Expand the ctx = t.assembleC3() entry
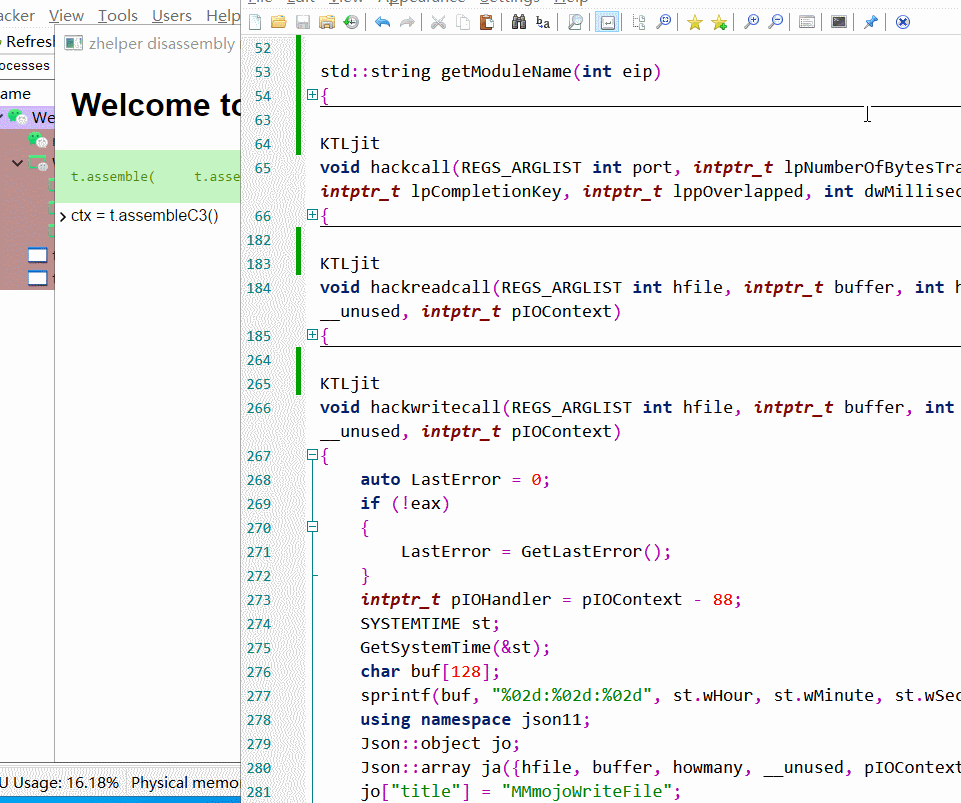The height and width of the screenshot is (803, 961). tap(63, 216)
